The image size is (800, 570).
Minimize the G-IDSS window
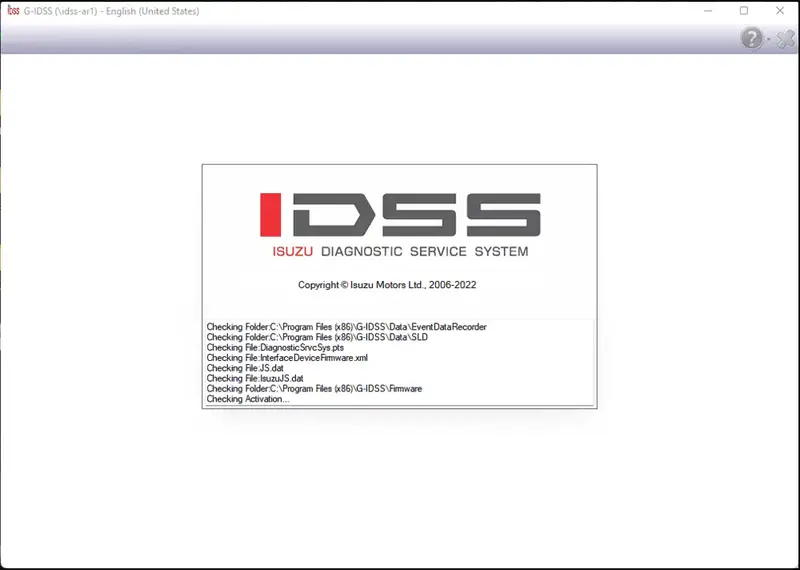point(708,11)
